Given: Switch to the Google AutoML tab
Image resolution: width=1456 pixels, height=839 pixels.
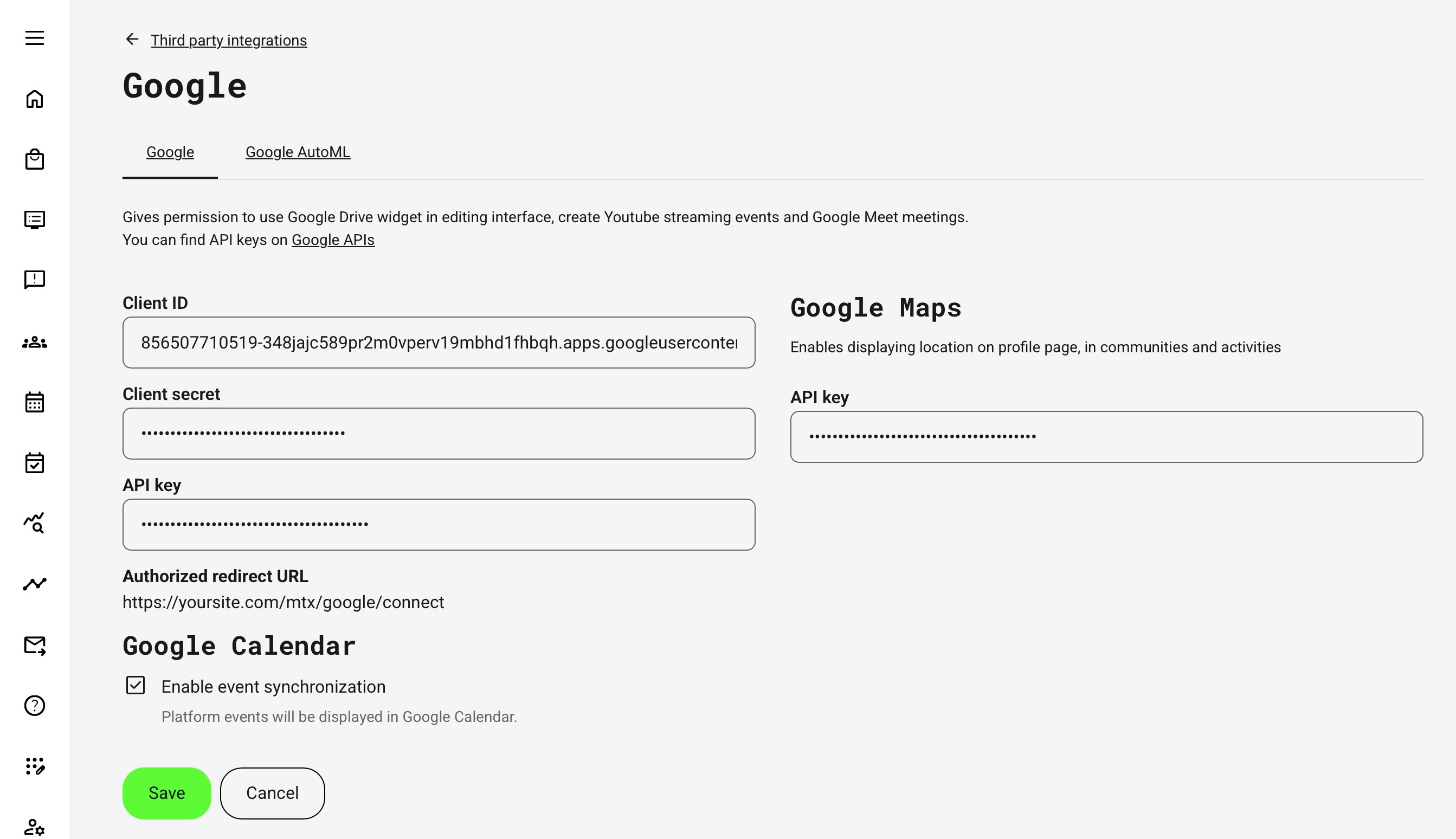Looking at the screenshot, I should pyautogui.click(x=298, y=152).
